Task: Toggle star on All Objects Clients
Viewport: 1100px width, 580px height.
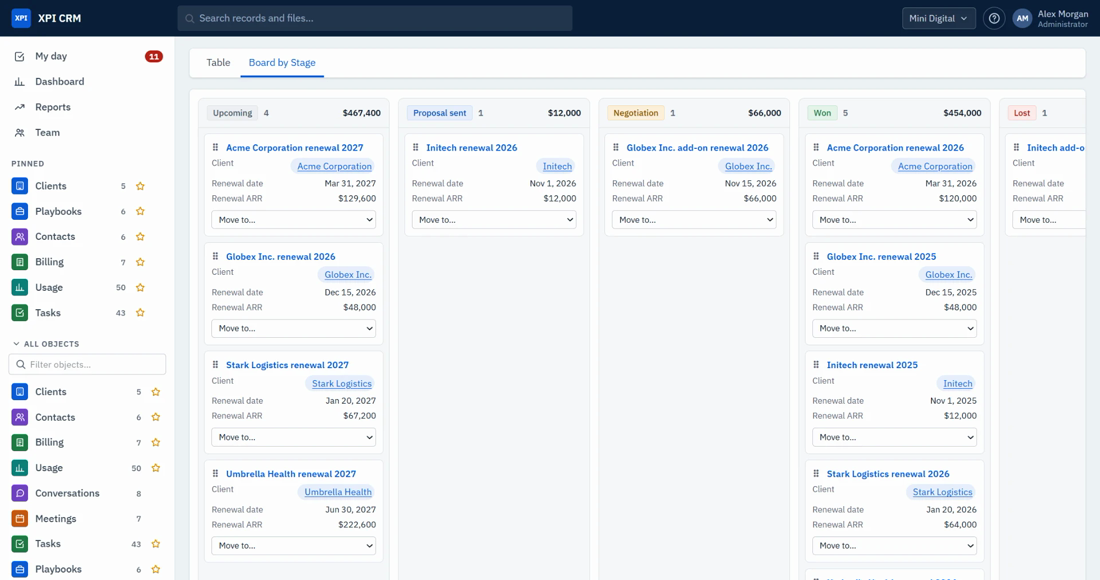Action: point(156,392)
